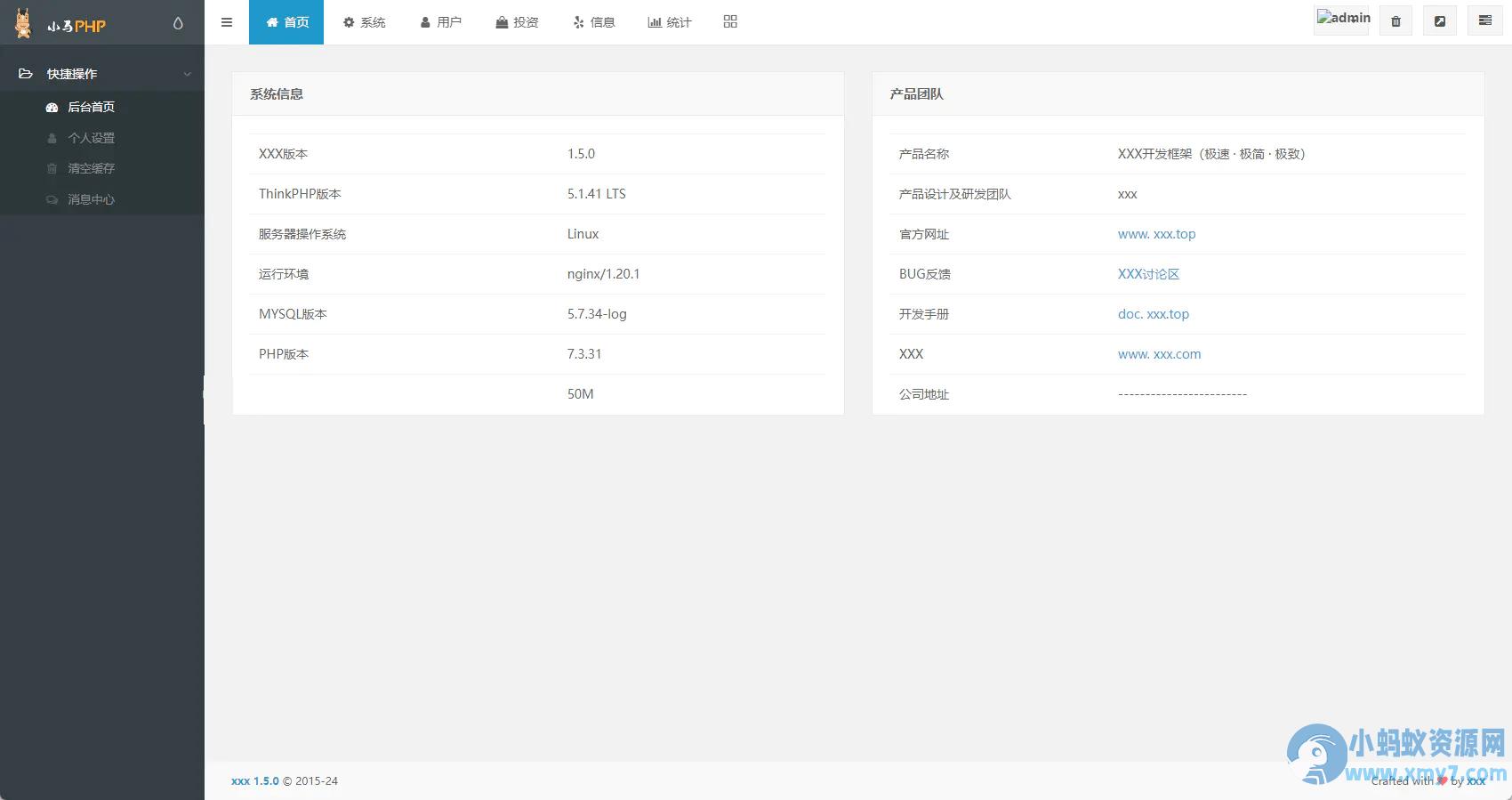Open the doc. xxx.top manual link
Image resolution: width=1512 pixels, height=800 pixels.
point(1154,314)
